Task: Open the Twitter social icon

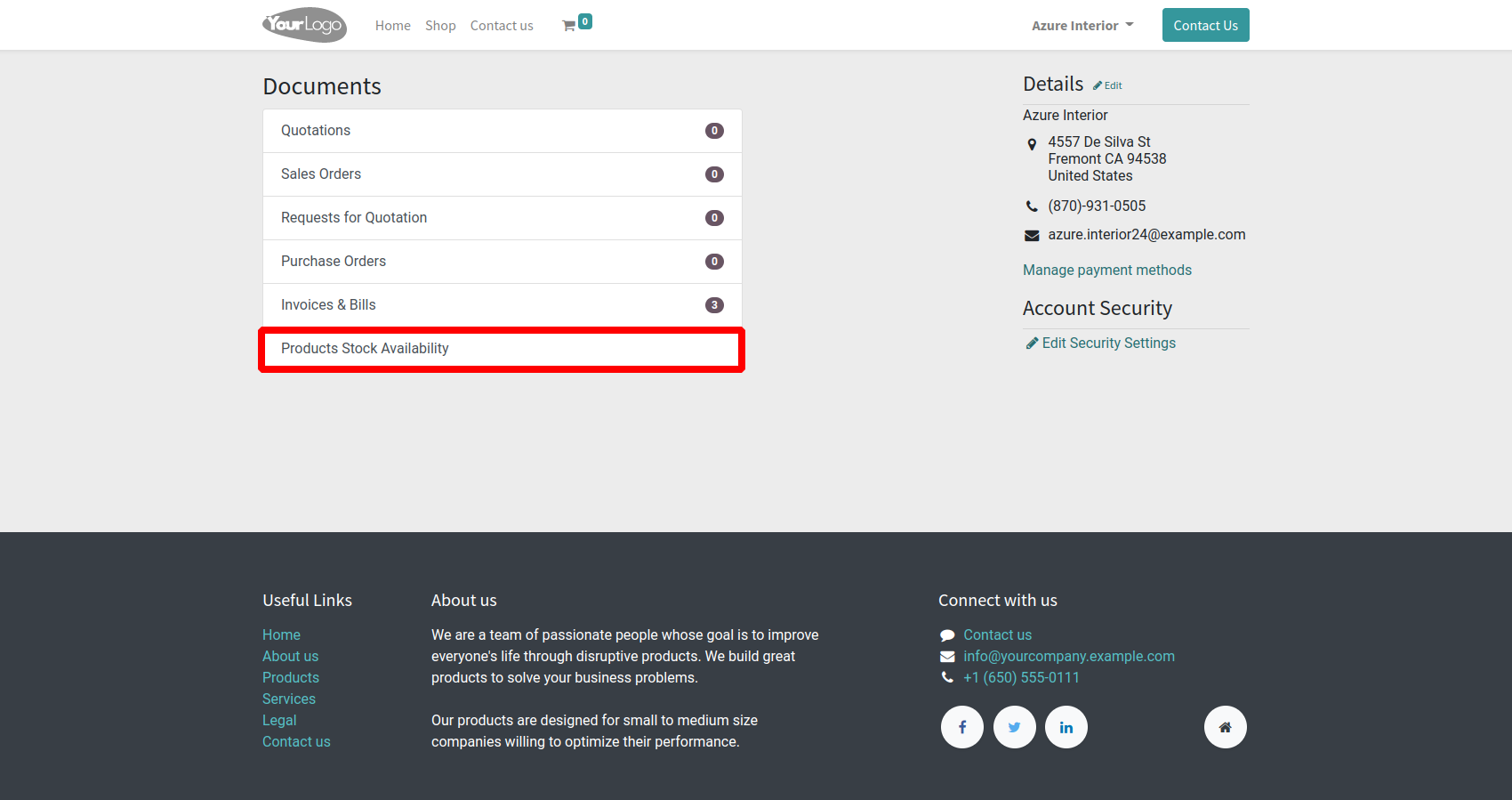Action: coord(1014,727)
